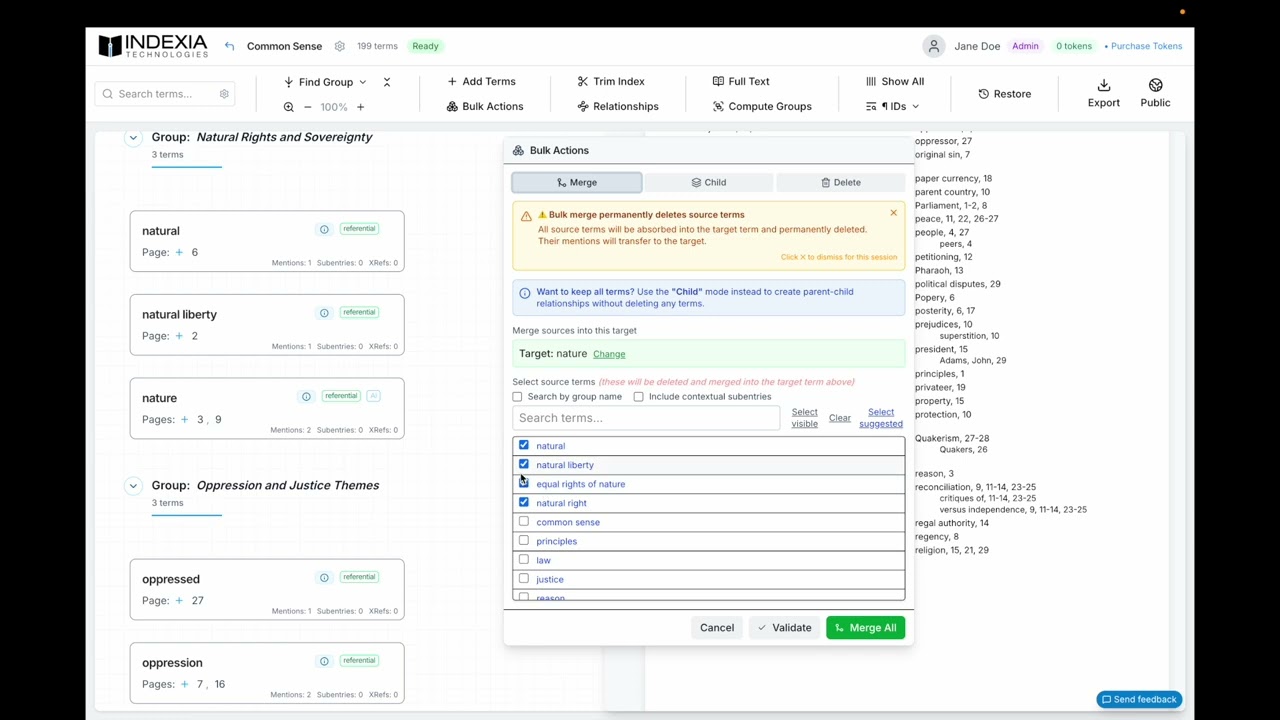Click Add Terms

click(x=481, y=82)
